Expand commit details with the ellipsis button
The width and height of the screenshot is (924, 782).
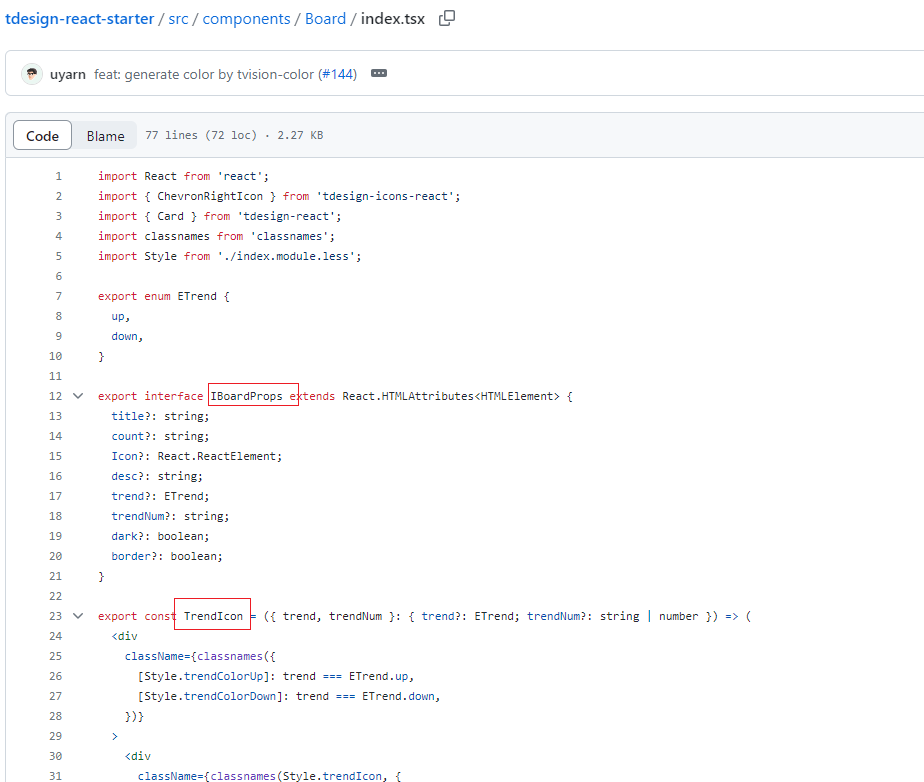click(379, 74)
